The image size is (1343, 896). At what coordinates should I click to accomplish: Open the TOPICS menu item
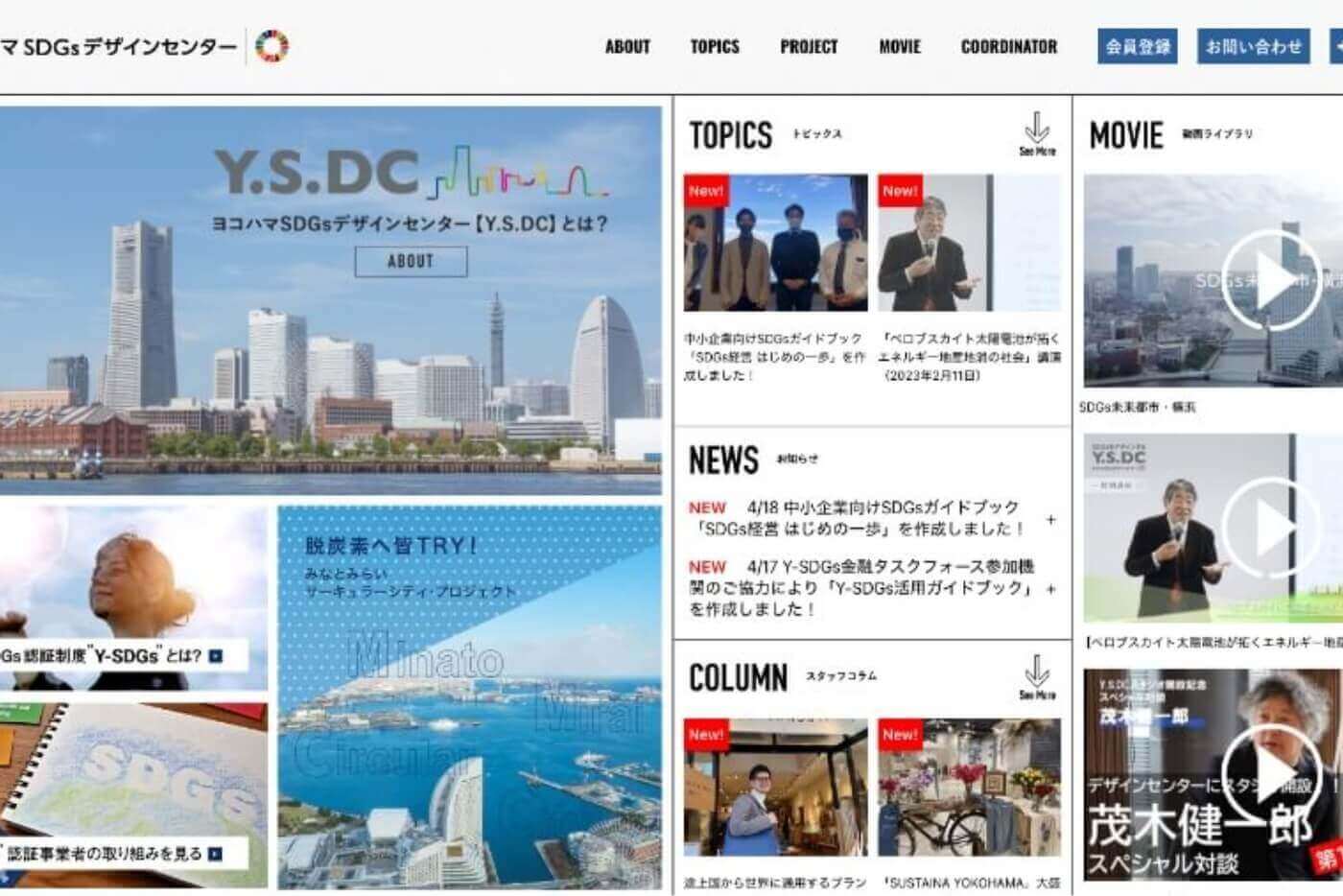coord(715,46)
